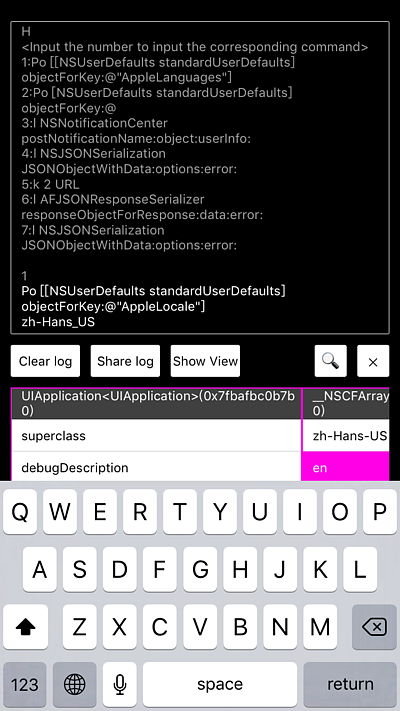This screenshot has height=711, width=400.
Task: Tap the space bar key
Action: (220, 684)
